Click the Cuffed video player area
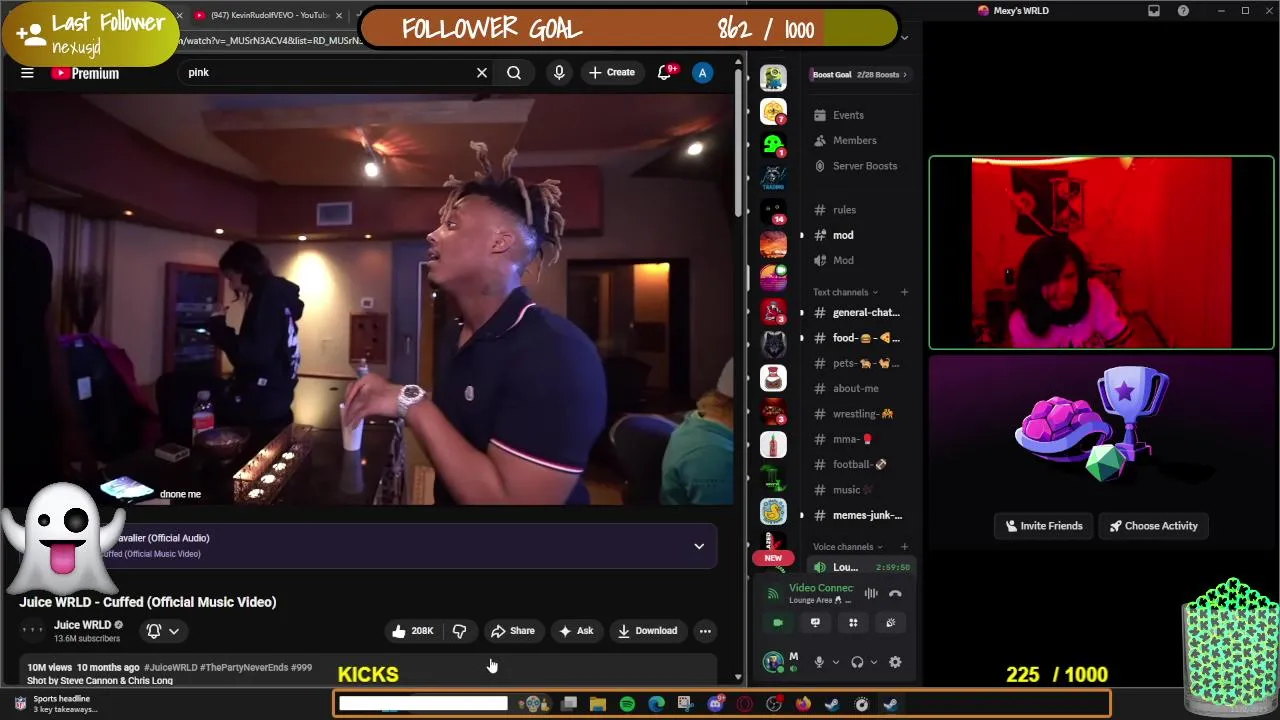The height and width of the screenshot is (720, 1280). [368, 300]
